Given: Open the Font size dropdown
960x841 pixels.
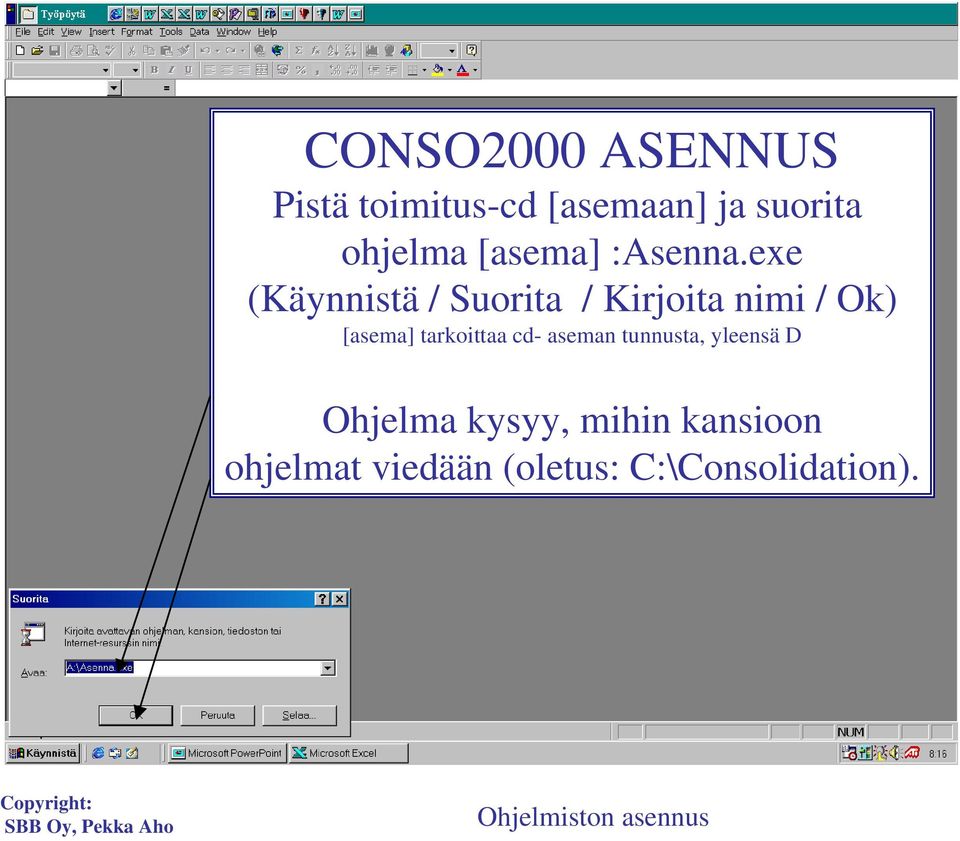Looking at the screenshot, I should click(135, 70).
